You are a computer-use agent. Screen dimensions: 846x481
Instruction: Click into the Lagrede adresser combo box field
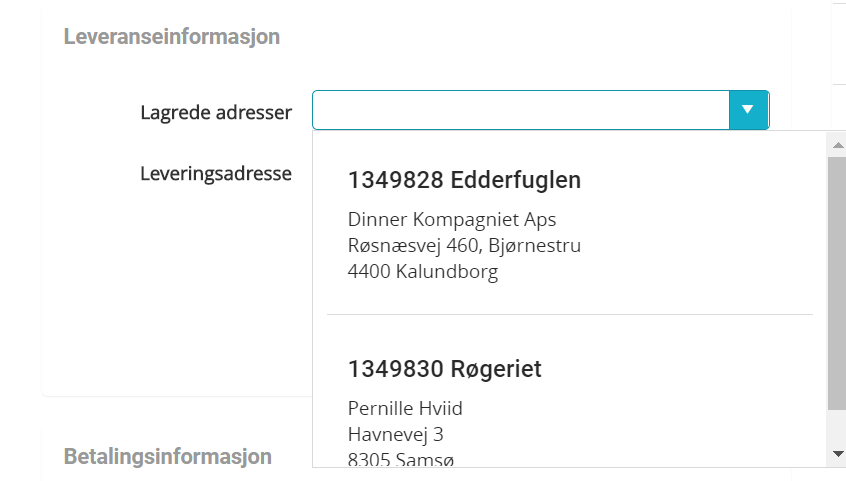coord(520,110)
